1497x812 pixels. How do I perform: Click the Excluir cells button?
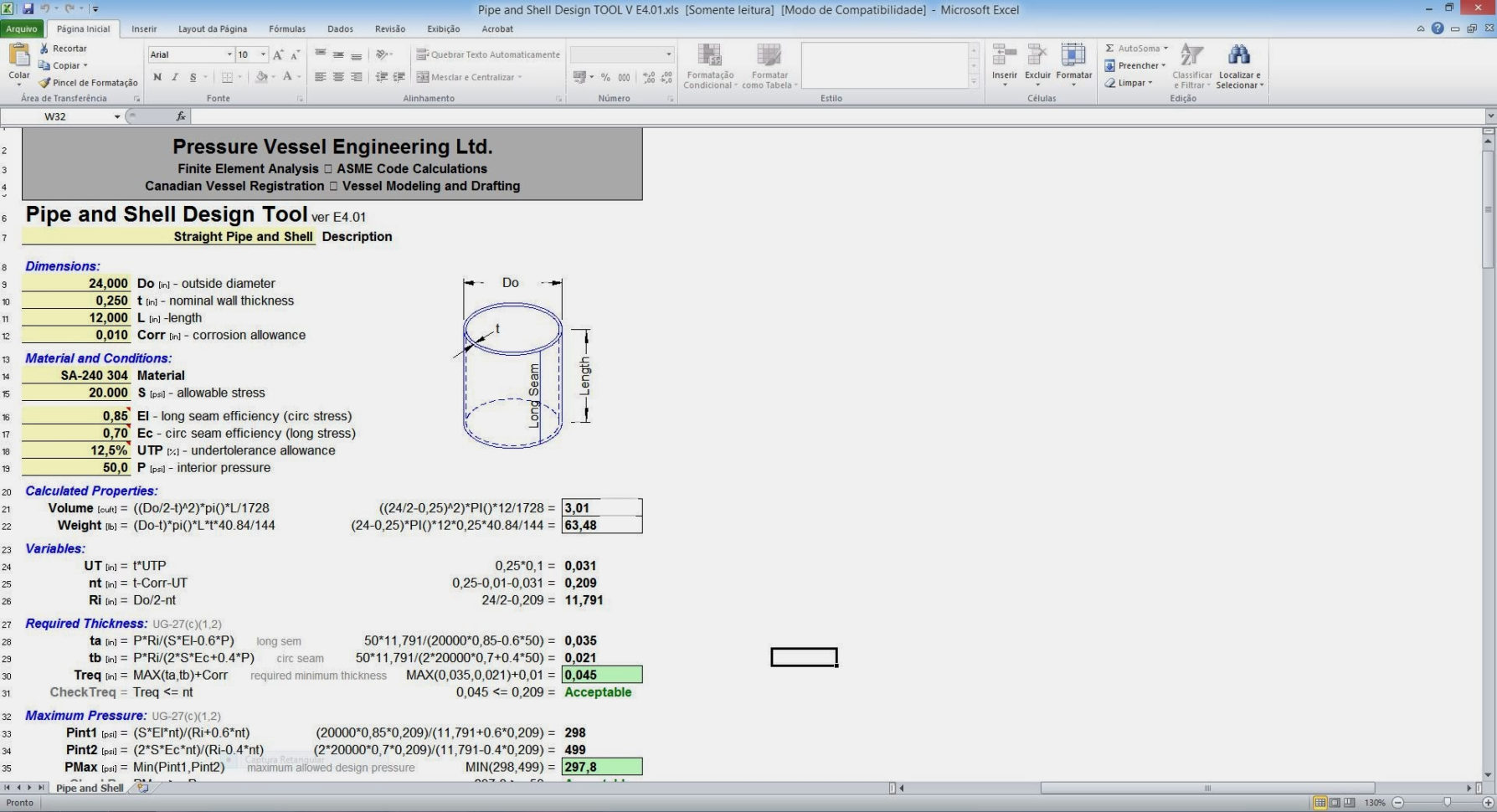click(1038, 67)
